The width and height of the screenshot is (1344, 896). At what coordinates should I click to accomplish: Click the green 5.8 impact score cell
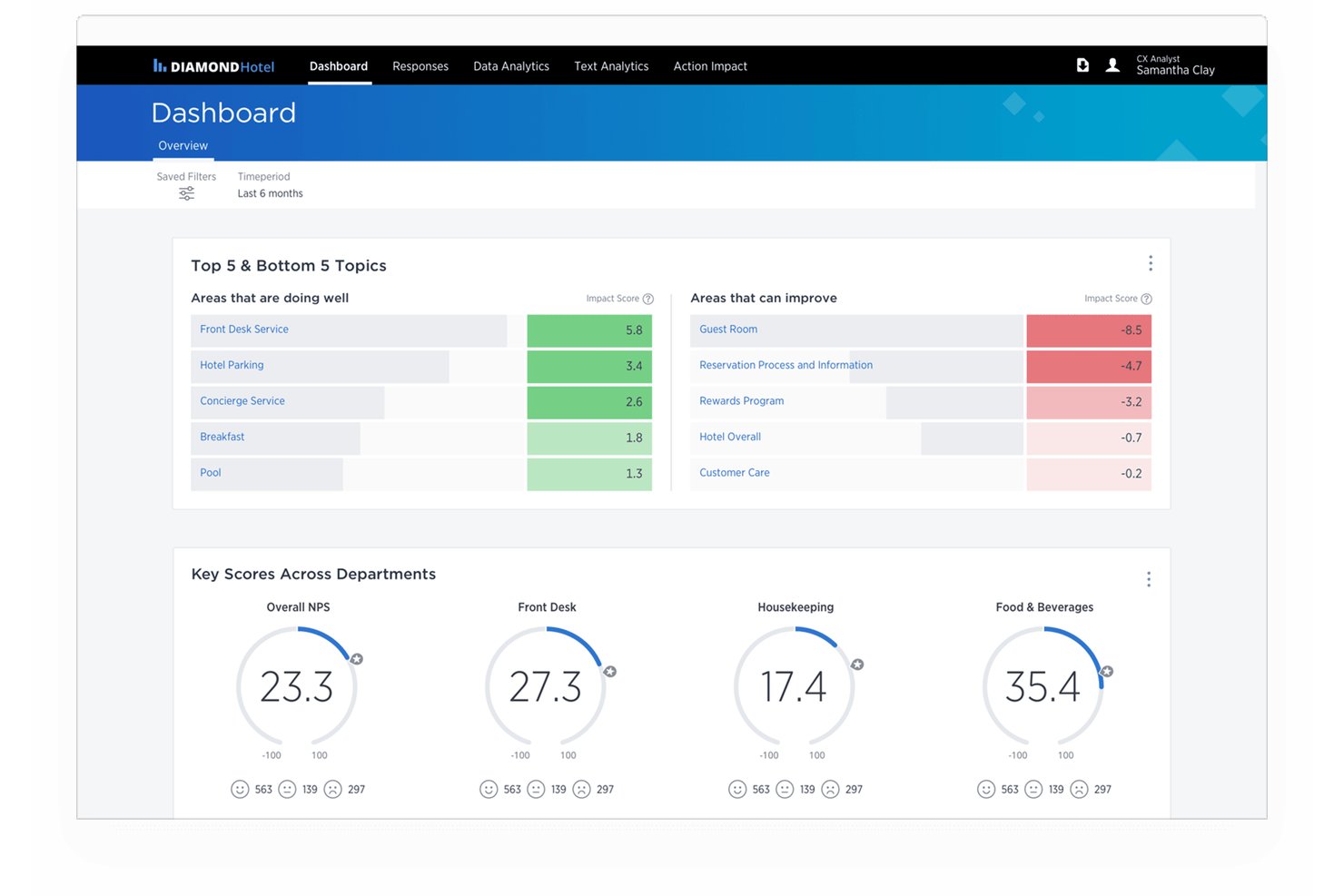point(589,330)
